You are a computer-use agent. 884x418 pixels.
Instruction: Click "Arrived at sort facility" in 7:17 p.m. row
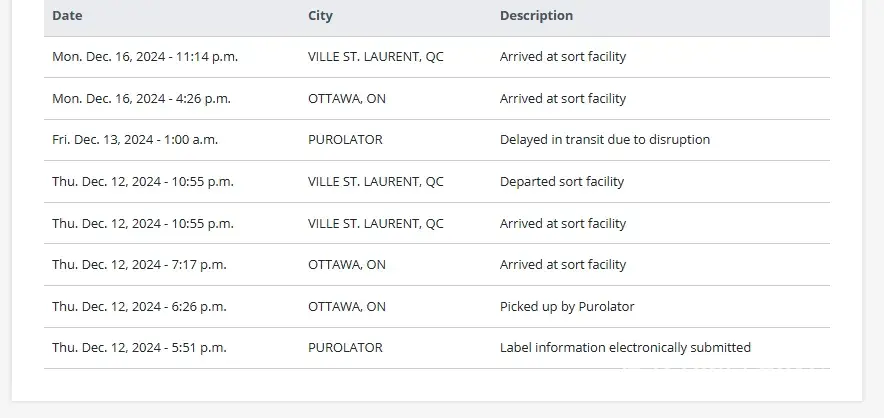coord(562,265)
